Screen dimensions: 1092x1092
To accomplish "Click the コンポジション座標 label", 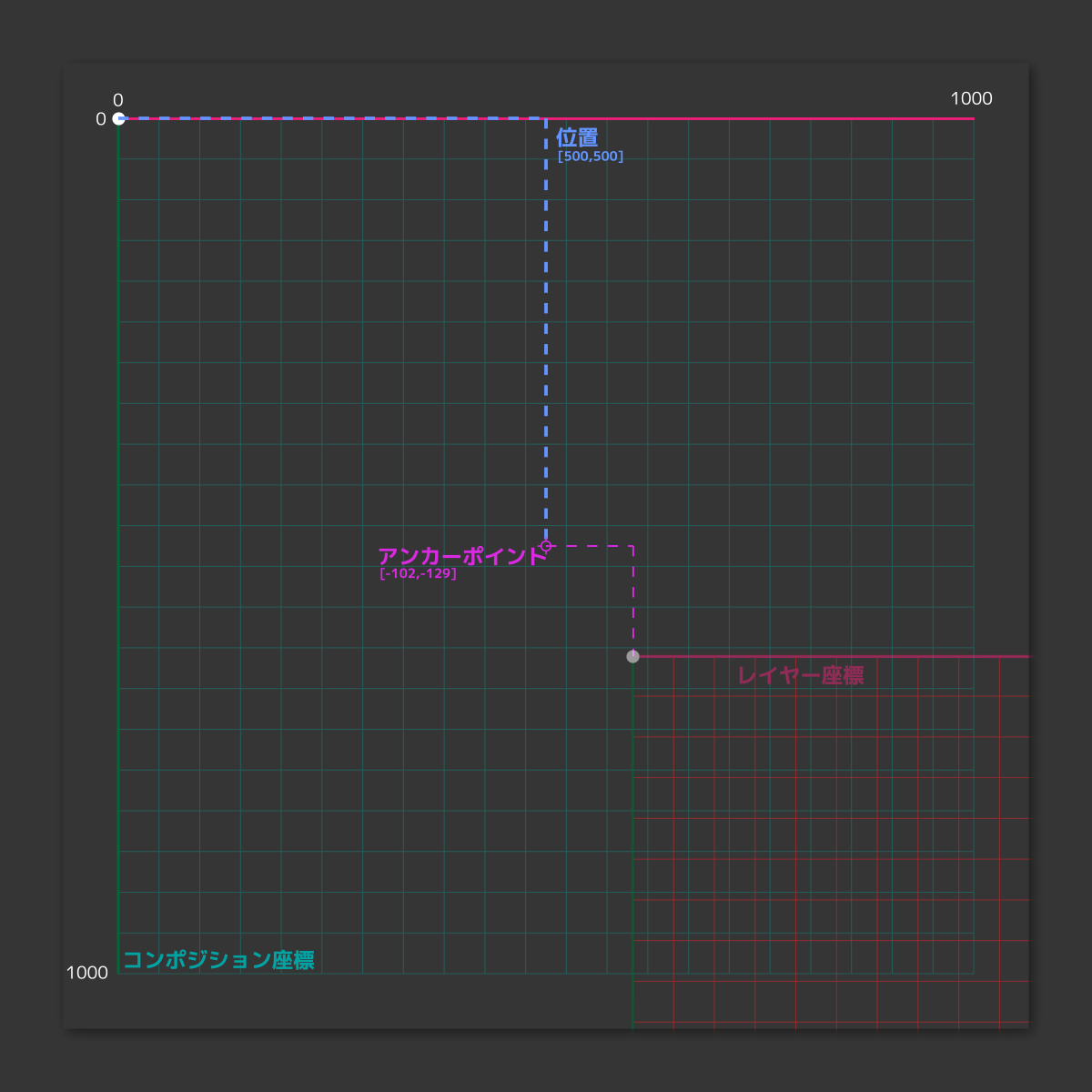I will [x=218, y=960].
